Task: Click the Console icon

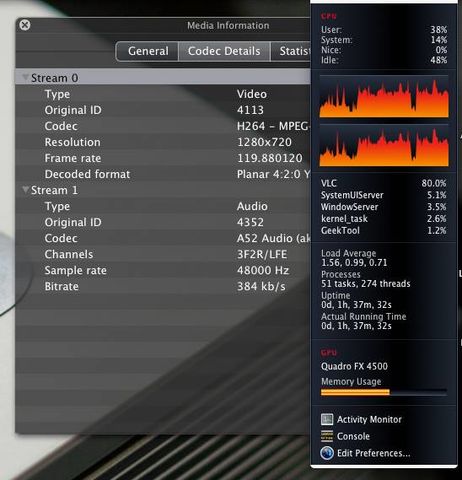Action: (327, 436)
